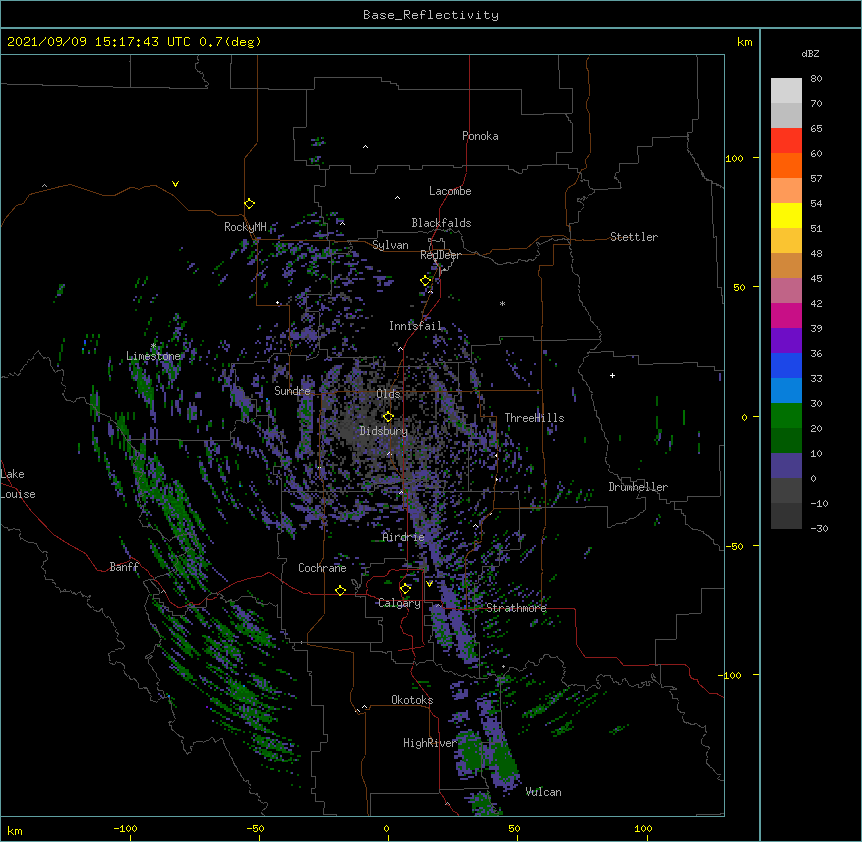Click the HighRiver town label
This screenshot has width=862, height=842.
pos(430,743)
